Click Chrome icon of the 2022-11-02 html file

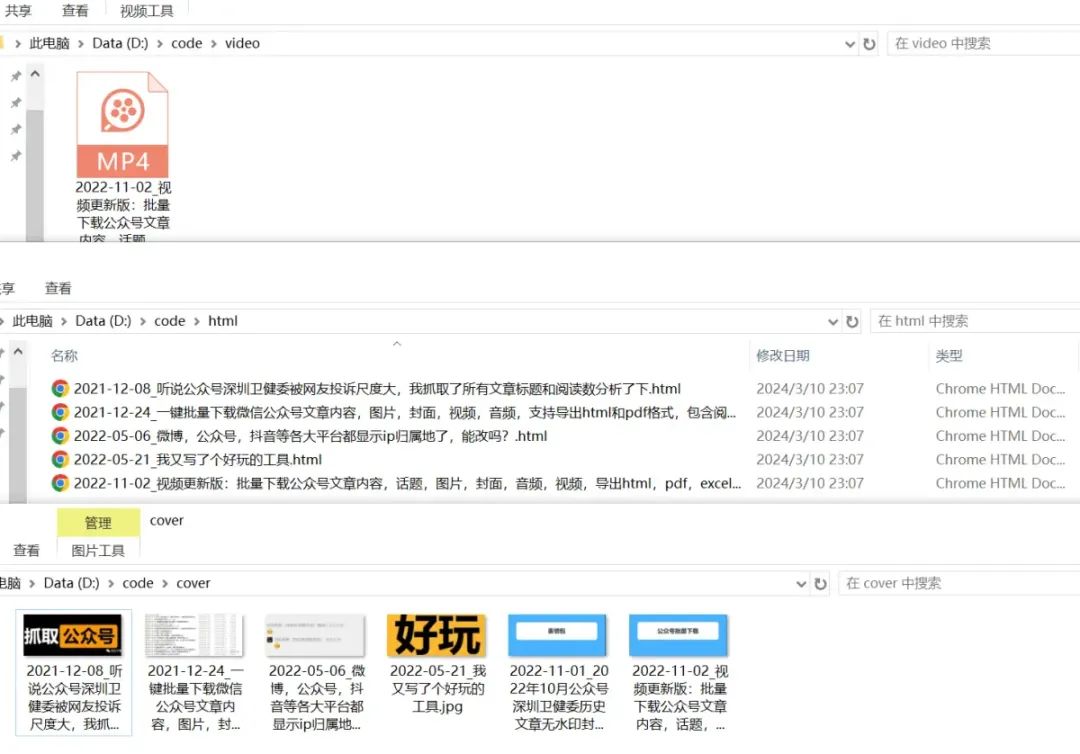tap(60, 483)
